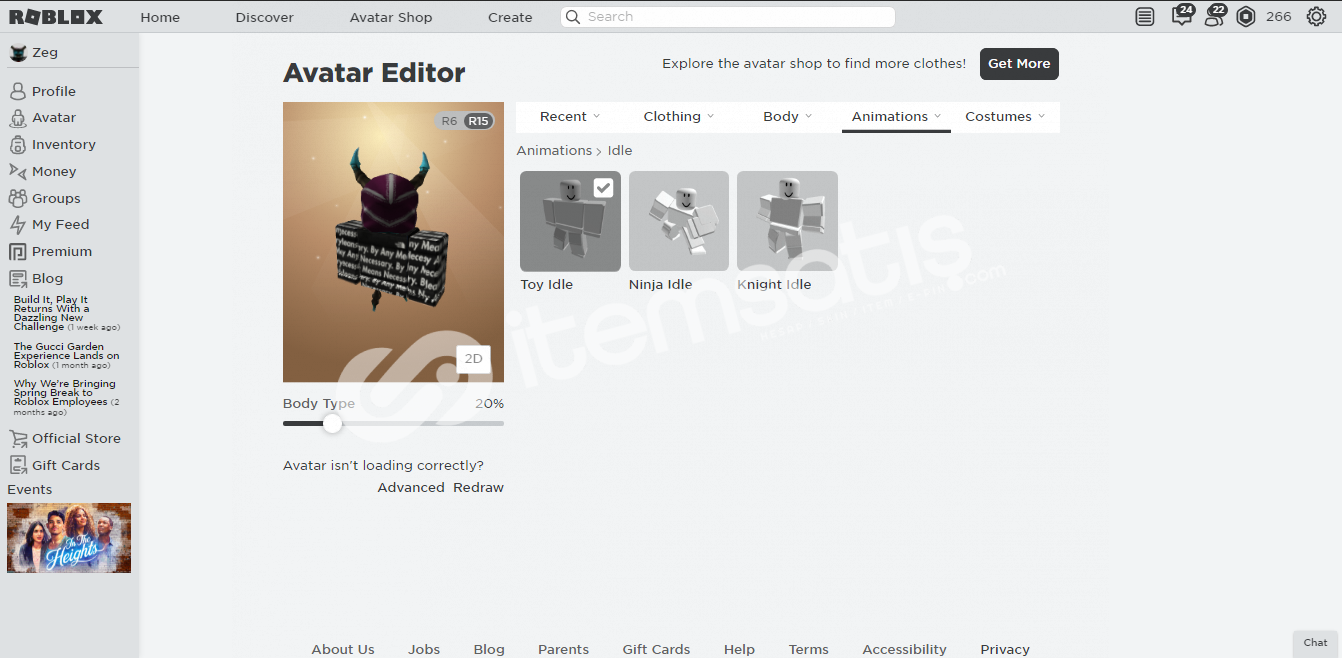This screenshot has width=1342, height=658.
Task: Click the About Us footer link
Action: 343,649
